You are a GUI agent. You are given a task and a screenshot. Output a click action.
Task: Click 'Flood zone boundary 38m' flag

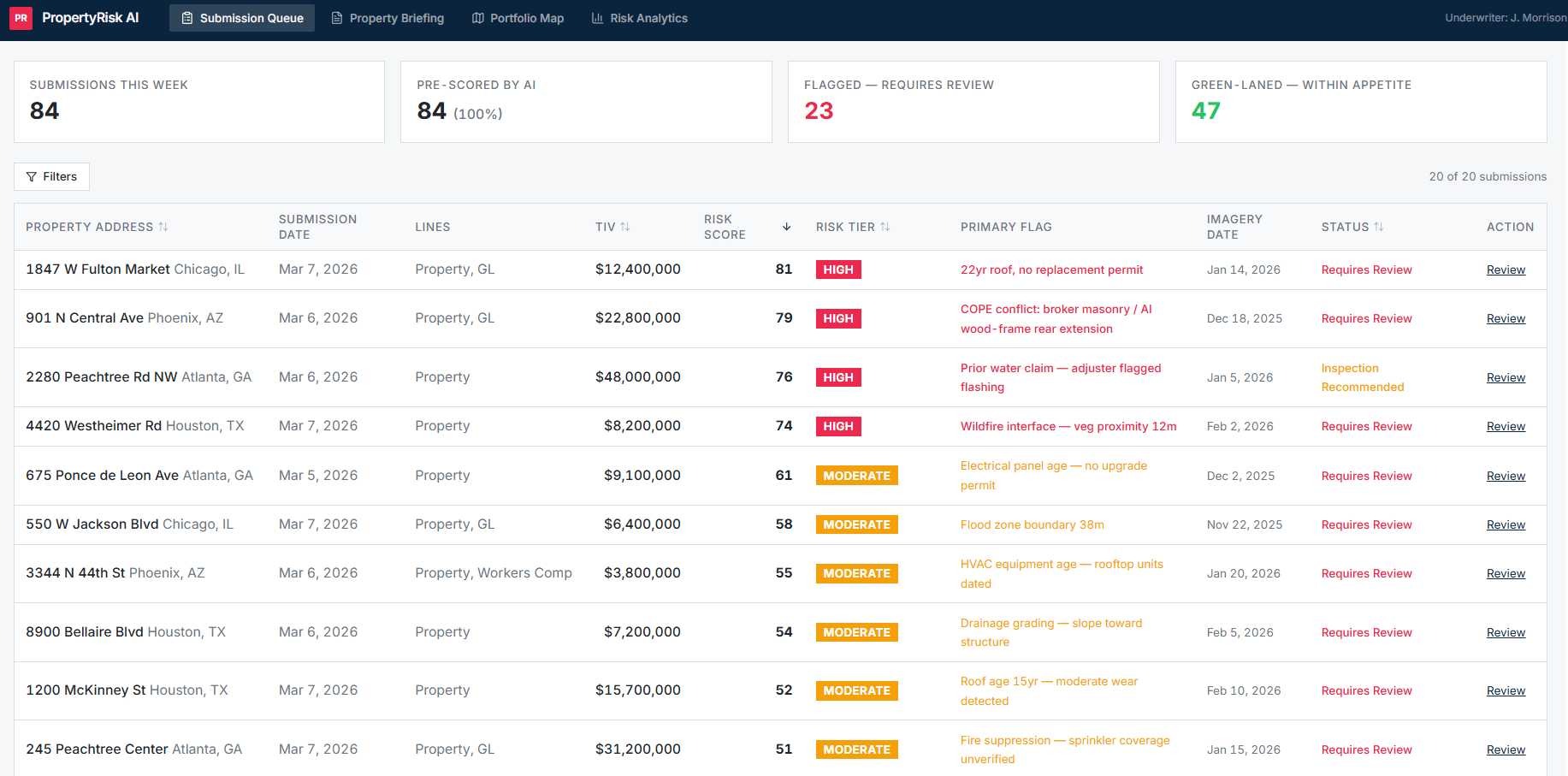1033,524
